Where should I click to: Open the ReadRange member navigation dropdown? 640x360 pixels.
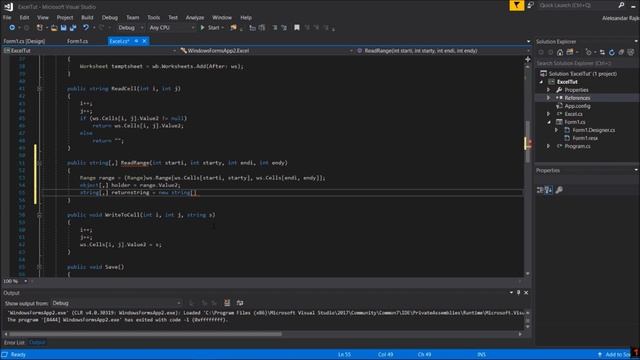443,51
